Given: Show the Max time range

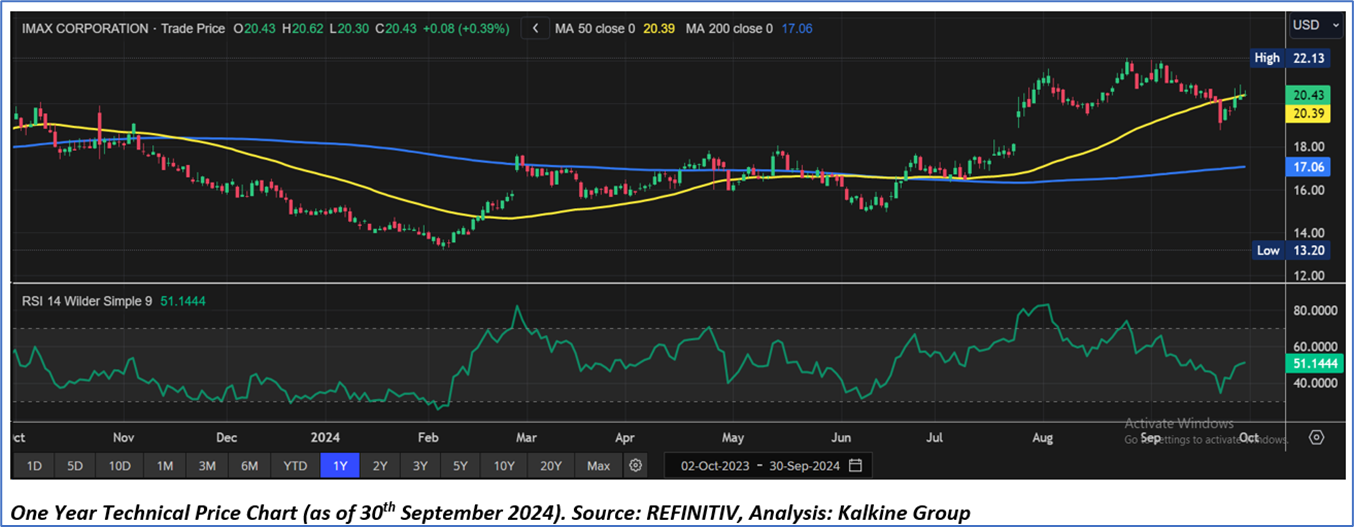Looking at the screenshot, I should pos(598,466).
